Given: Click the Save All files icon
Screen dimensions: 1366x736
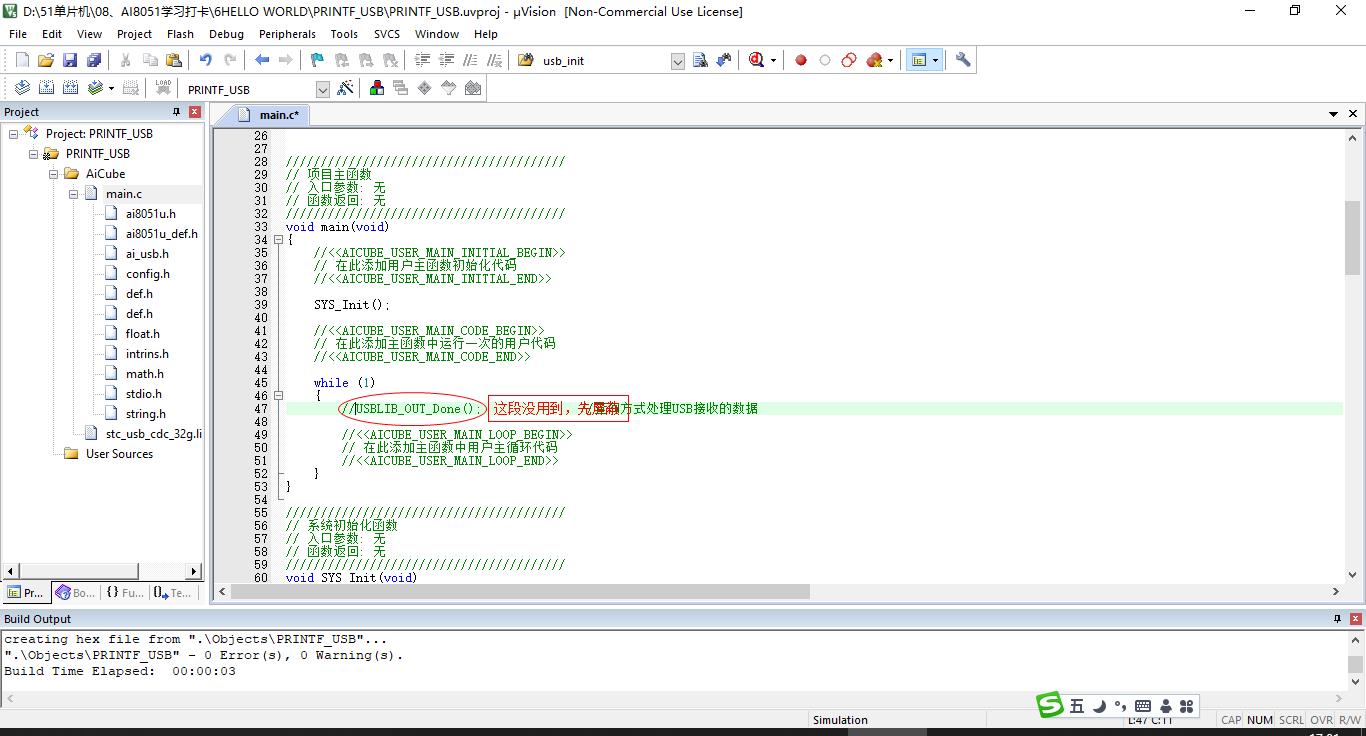Looking at the screenshot, I should [93, 60].
